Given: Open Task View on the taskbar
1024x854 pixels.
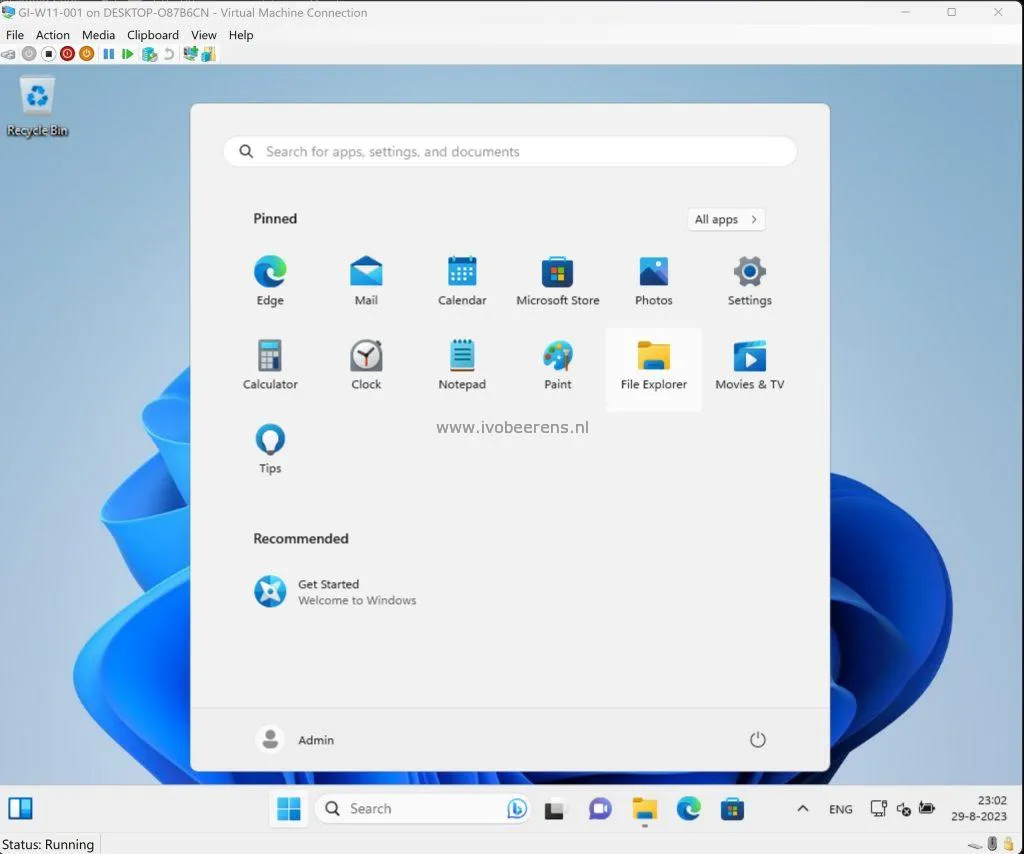Looking at the screenshot, I should [554, 810].
